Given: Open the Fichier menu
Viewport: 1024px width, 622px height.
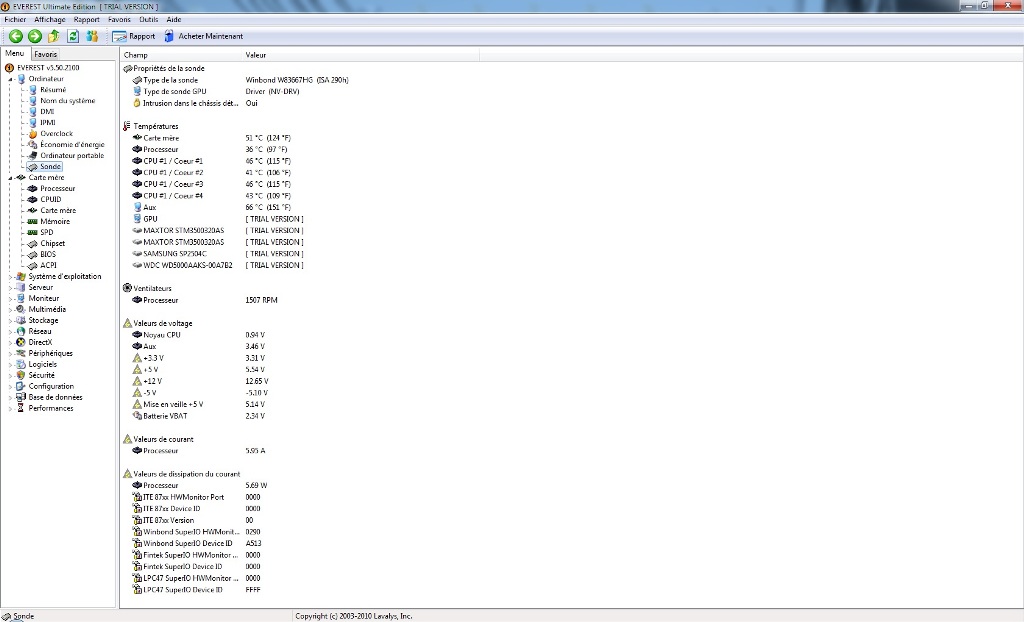Looking at the screenshot, I should [15, 19].
